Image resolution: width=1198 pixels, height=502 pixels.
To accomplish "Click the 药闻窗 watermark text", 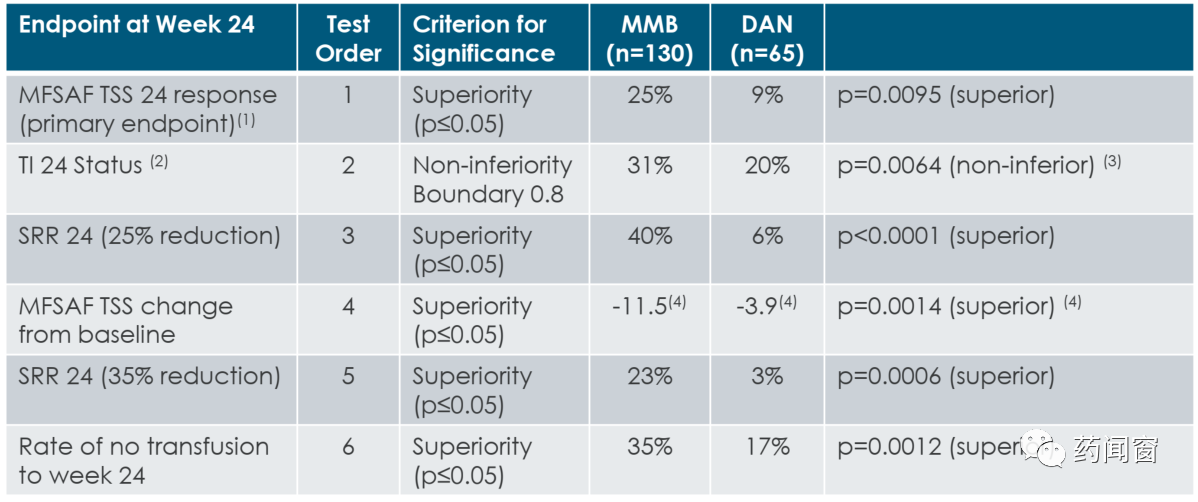I will [x=1116, y=451].
